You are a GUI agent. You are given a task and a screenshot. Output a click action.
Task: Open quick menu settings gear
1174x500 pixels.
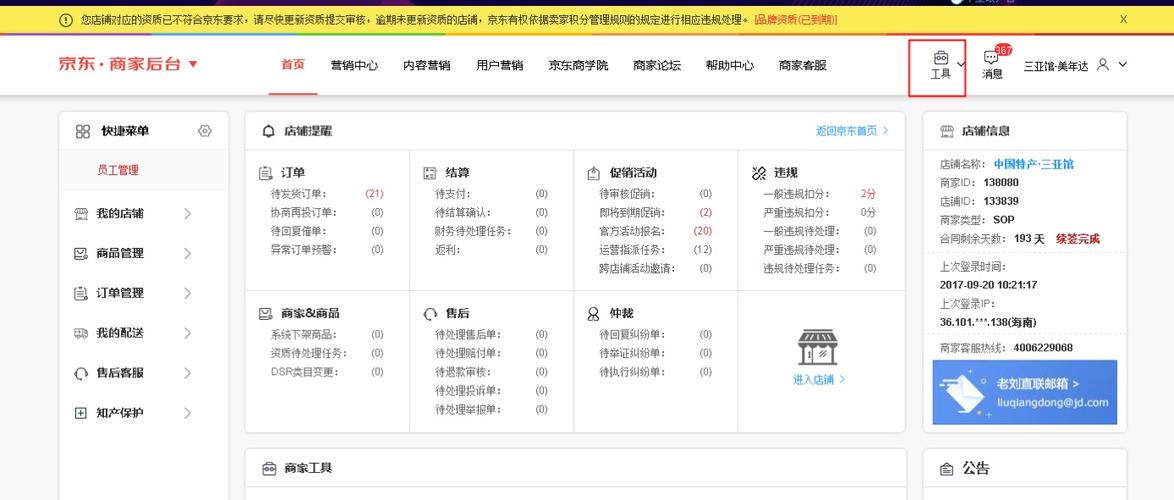[x=204, y=131]
